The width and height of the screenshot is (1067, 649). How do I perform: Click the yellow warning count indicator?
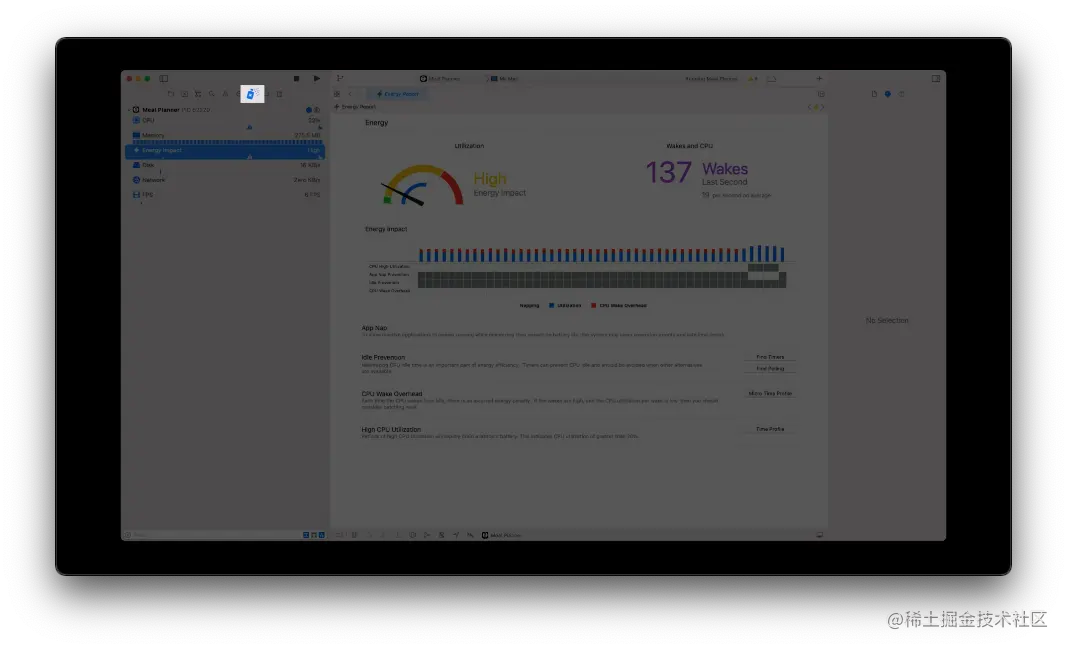click(x=752, y=79)
